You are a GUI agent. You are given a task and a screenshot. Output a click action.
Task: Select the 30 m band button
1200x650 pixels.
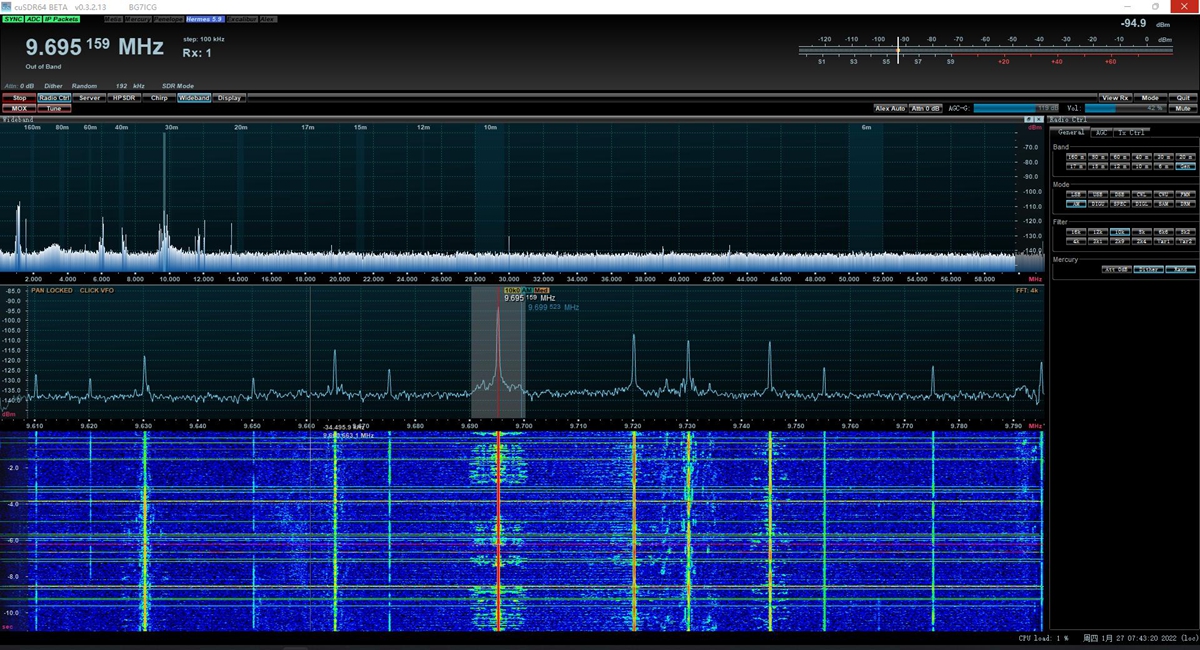[1164, 157]
